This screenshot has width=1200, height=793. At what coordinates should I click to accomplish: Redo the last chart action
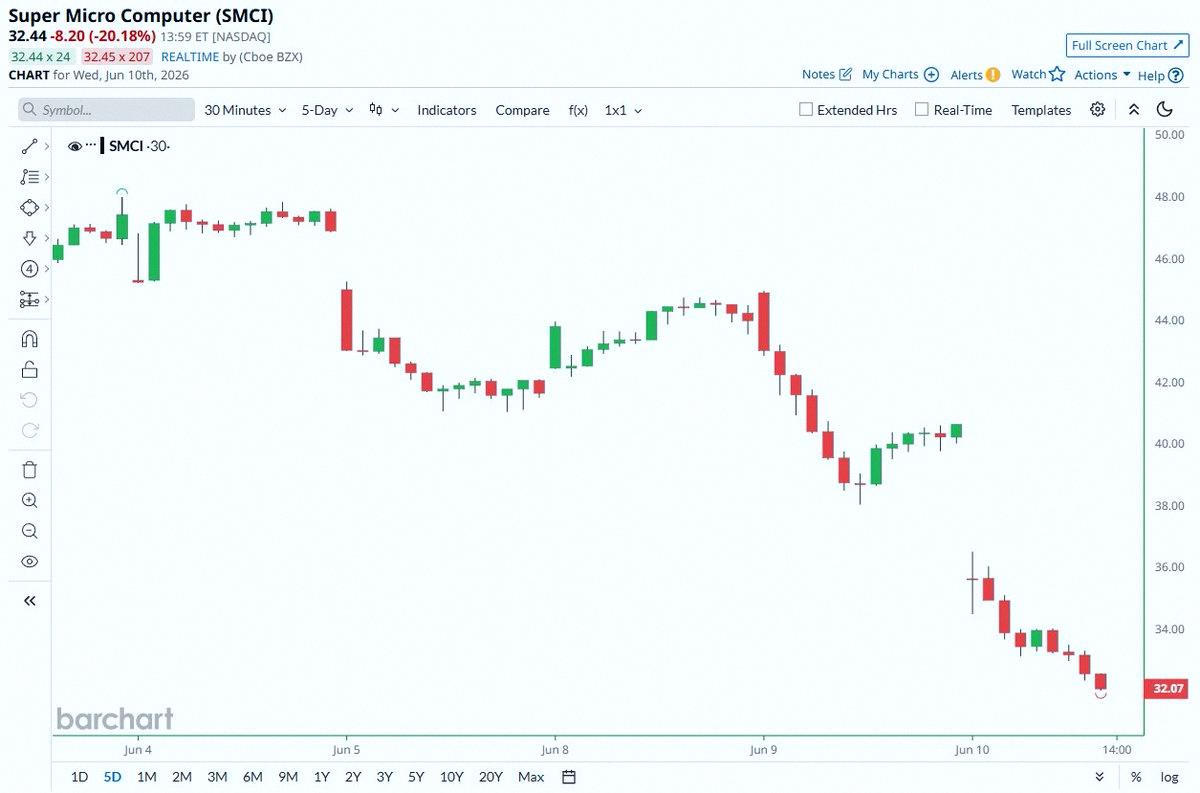click(x=29, y=431)
